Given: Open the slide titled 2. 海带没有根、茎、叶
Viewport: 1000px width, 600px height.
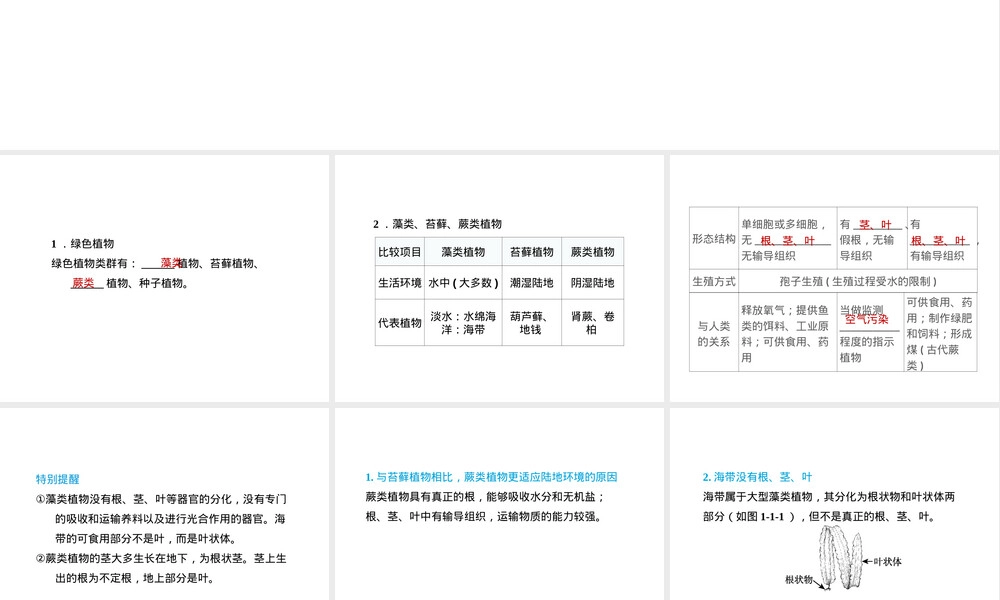Looking at the screenshot, I should [835, 504].
